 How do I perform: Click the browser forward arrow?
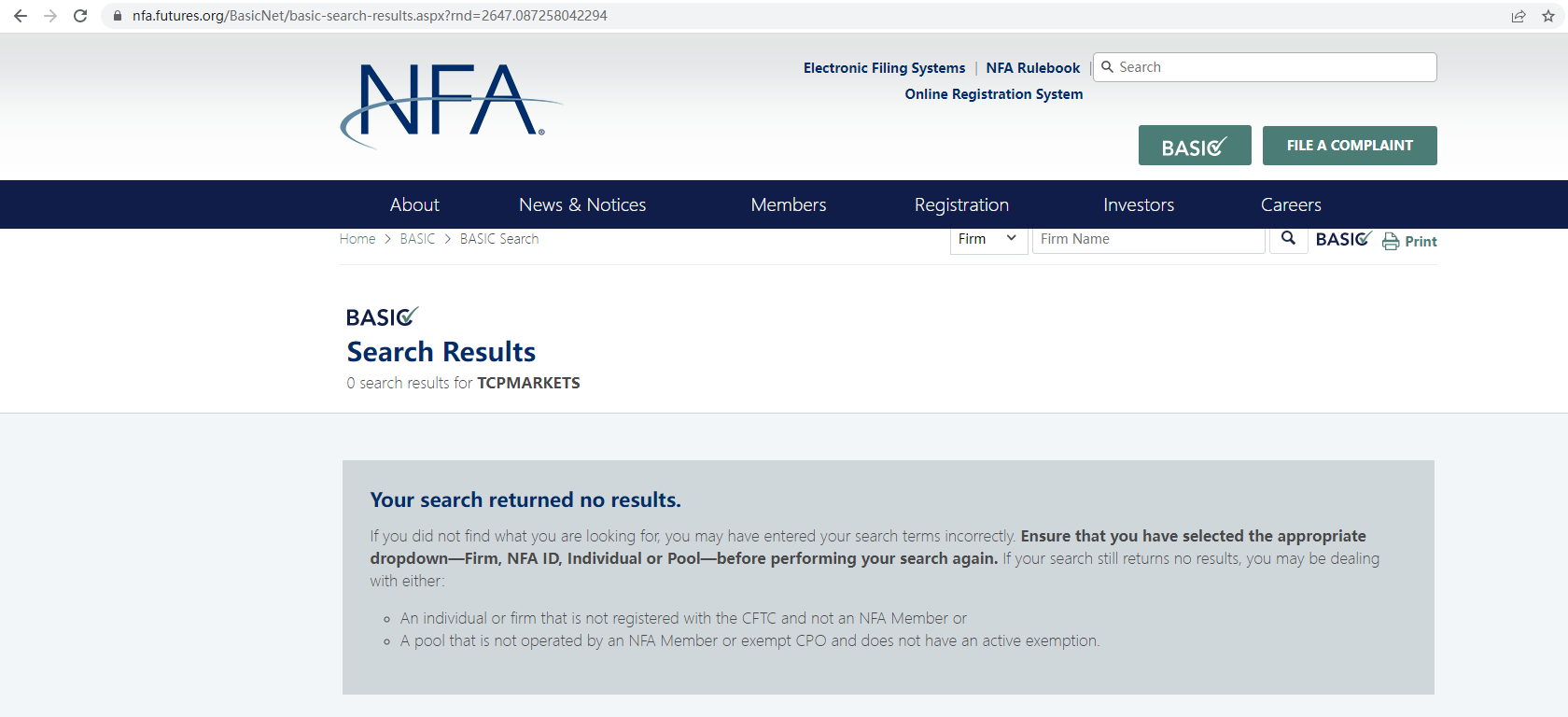pos(50,16)
